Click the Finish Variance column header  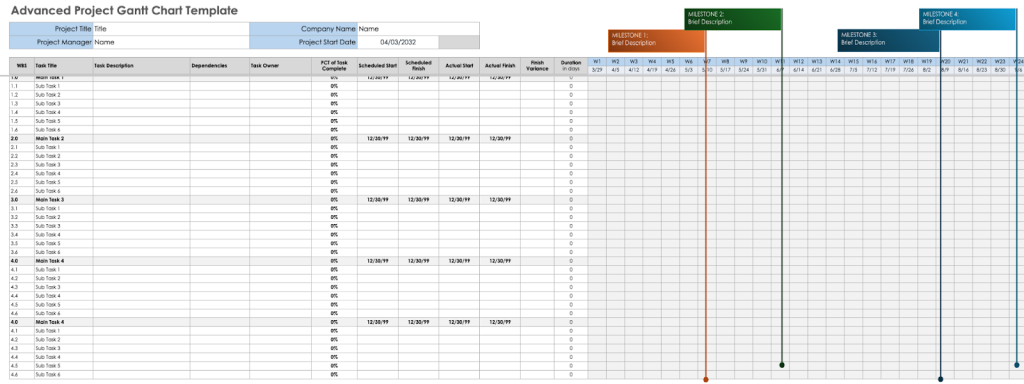537,66
